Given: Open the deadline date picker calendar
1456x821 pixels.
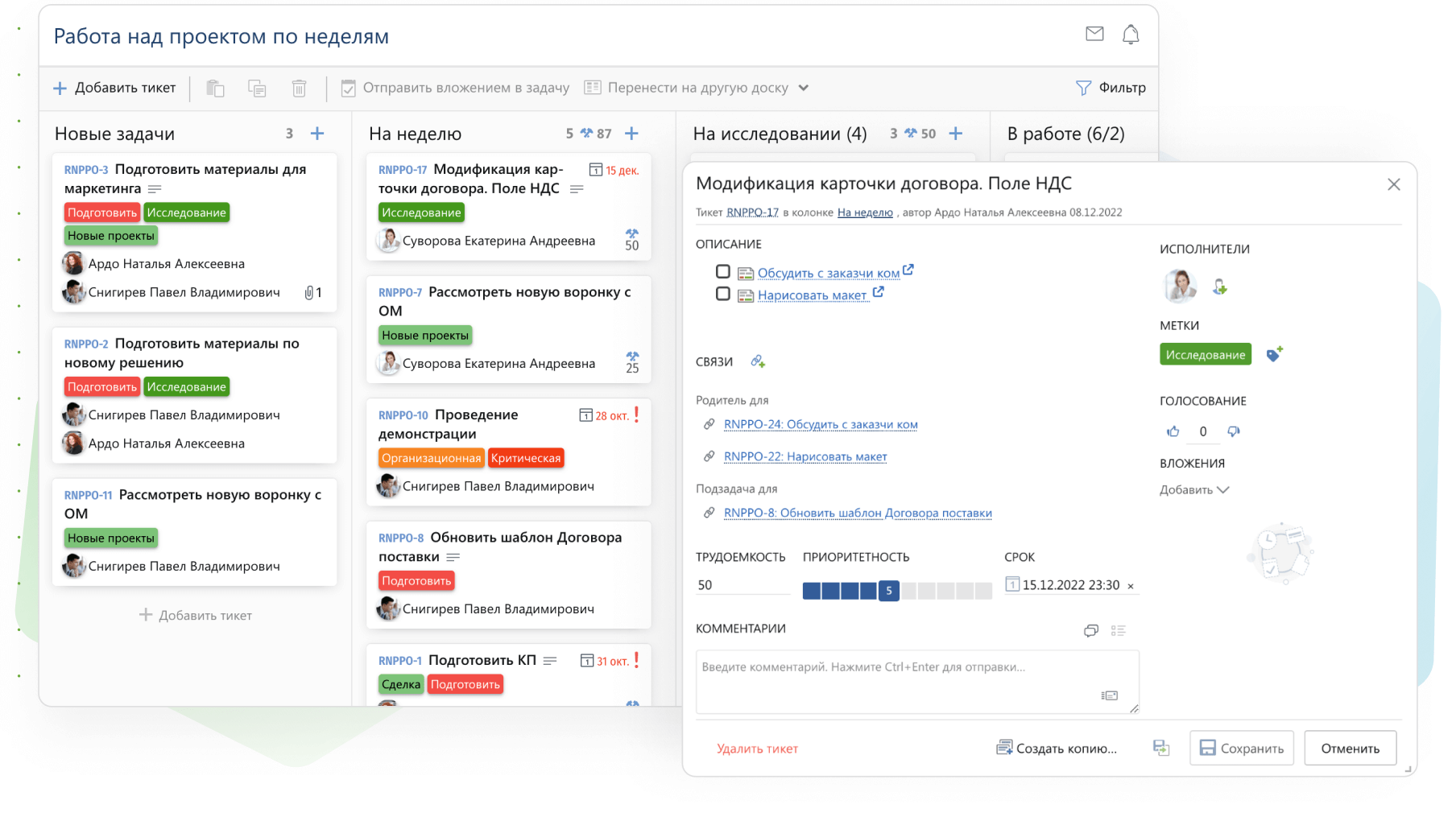Looking at the screenshot, I should point(1012,584).
